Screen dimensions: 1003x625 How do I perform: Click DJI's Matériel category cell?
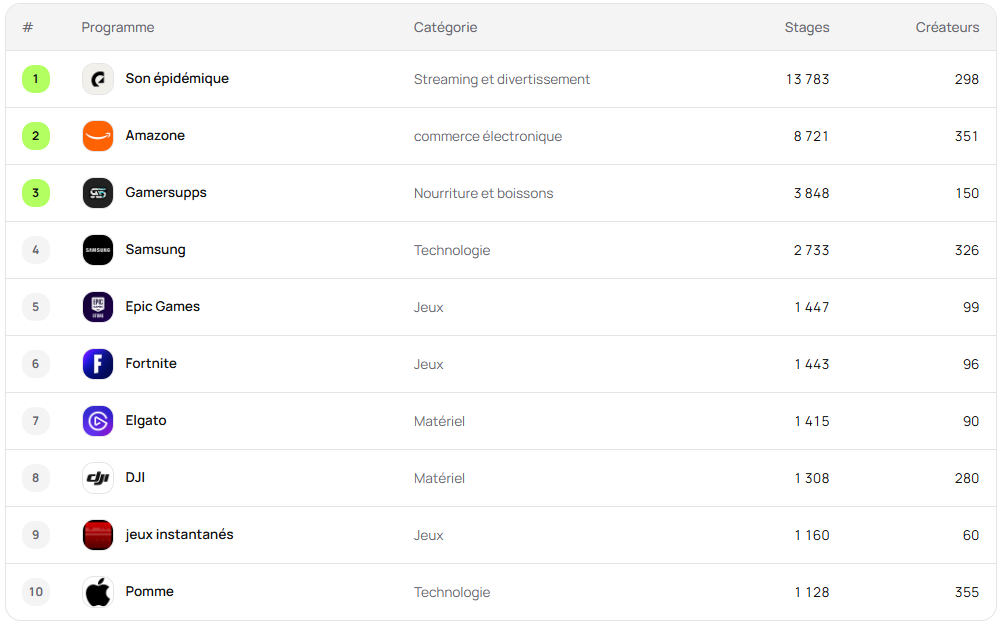439,478
